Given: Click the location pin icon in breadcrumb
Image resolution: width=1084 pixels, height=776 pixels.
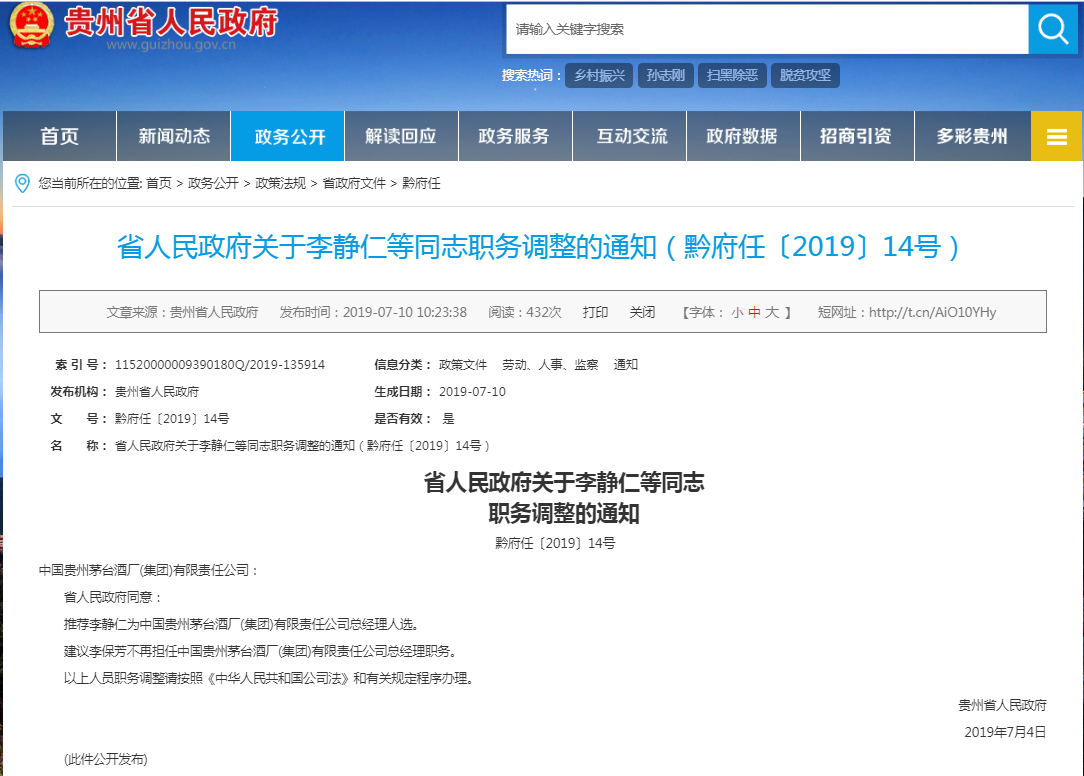Looking at the screenshot, I should 22,183.
